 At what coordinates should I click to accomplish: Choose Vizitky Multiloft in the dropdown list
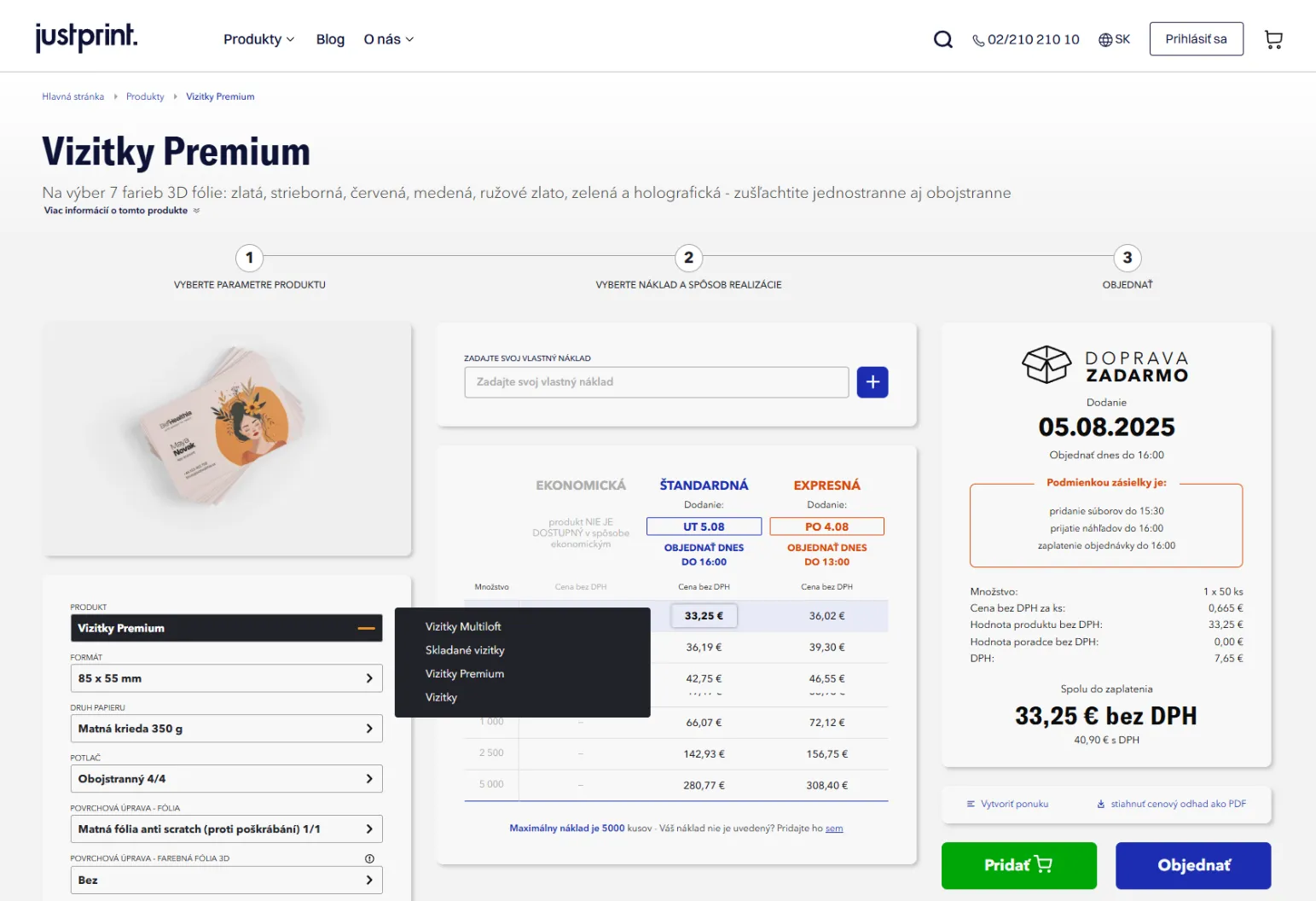click(463, 626)
